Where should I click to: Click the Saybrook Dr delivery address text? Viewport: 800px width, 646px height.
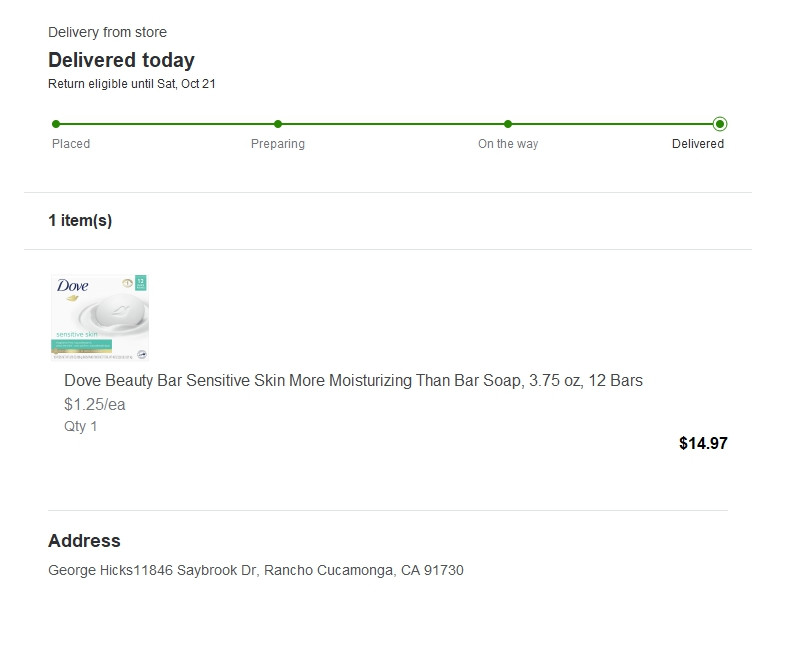pos(256,570)
